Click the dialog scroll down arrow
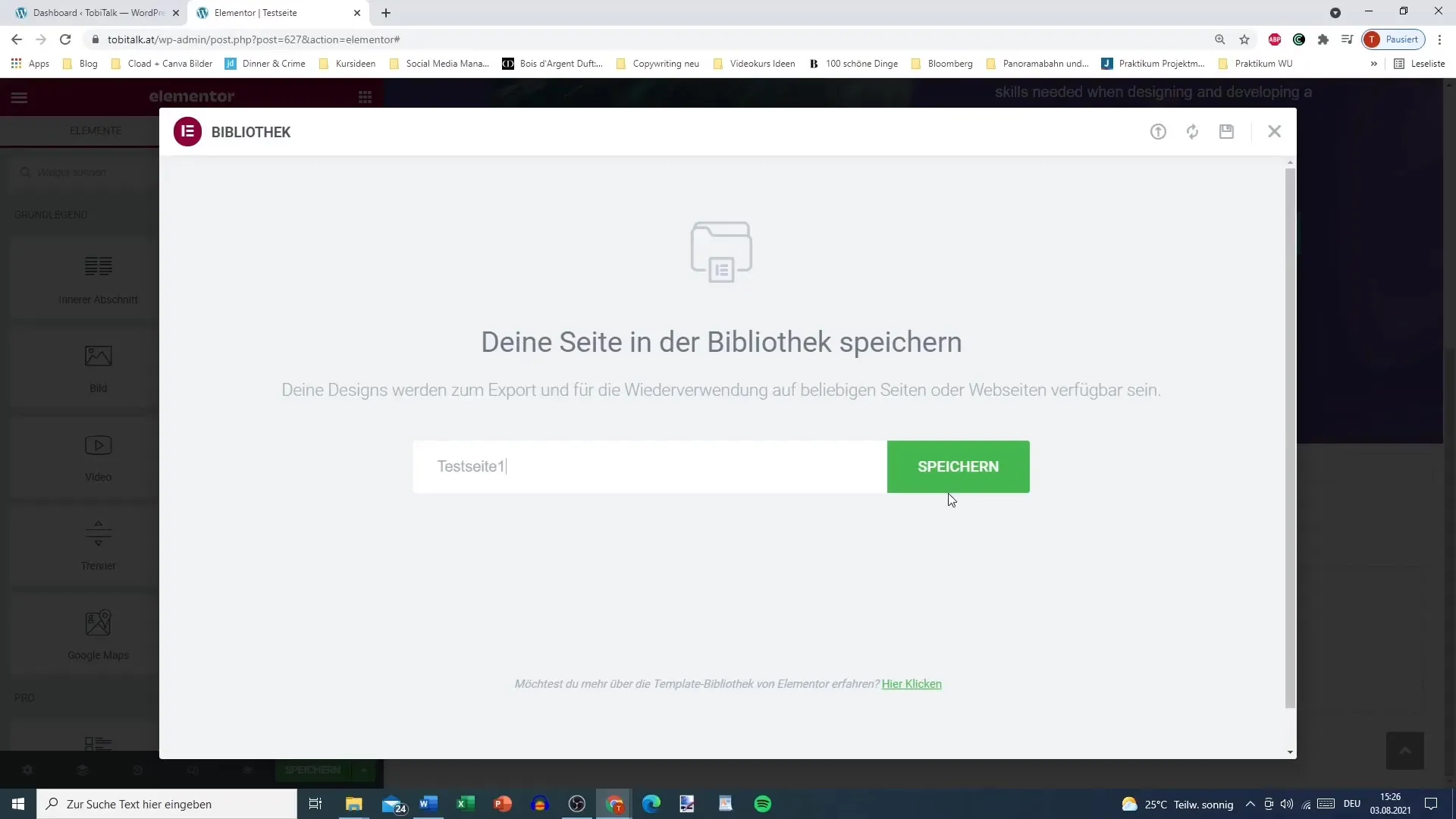Screen dimensions: 1456x819 click(x=1290, y=752)
